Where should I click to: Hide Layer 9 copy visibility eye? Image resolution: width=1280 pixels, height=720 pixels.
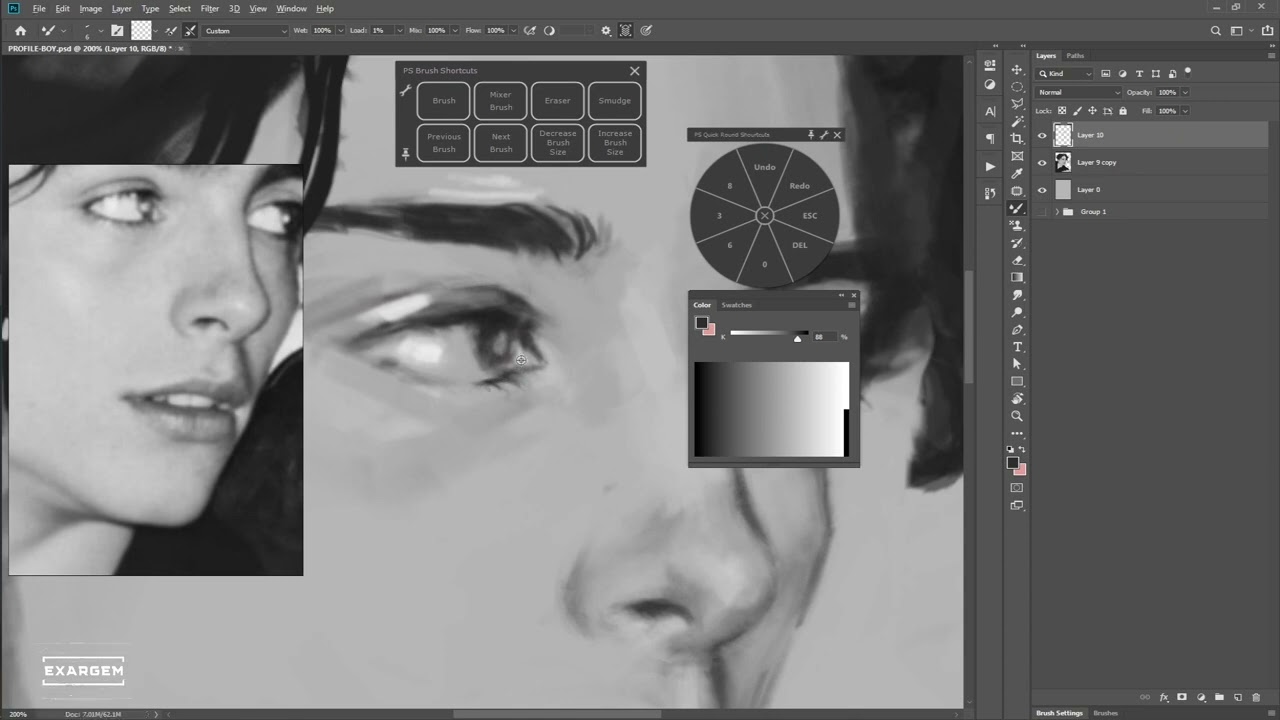pos(1042,162)
